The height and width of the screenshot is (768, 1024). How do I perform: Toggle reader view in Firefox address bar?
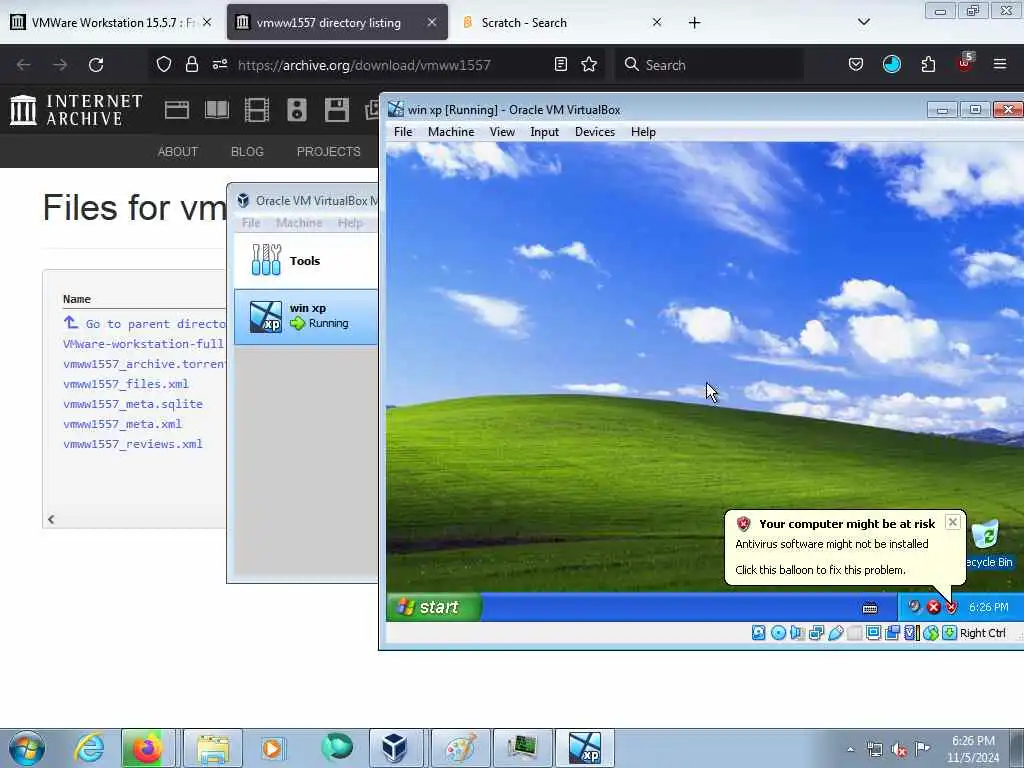(560, 64)
